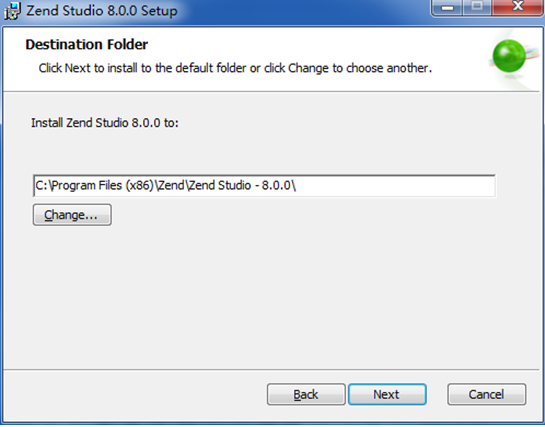This screenshot has width=545, height=427.
Task: Click the grayed-out maximize button
Action: [x=477, y=7]
